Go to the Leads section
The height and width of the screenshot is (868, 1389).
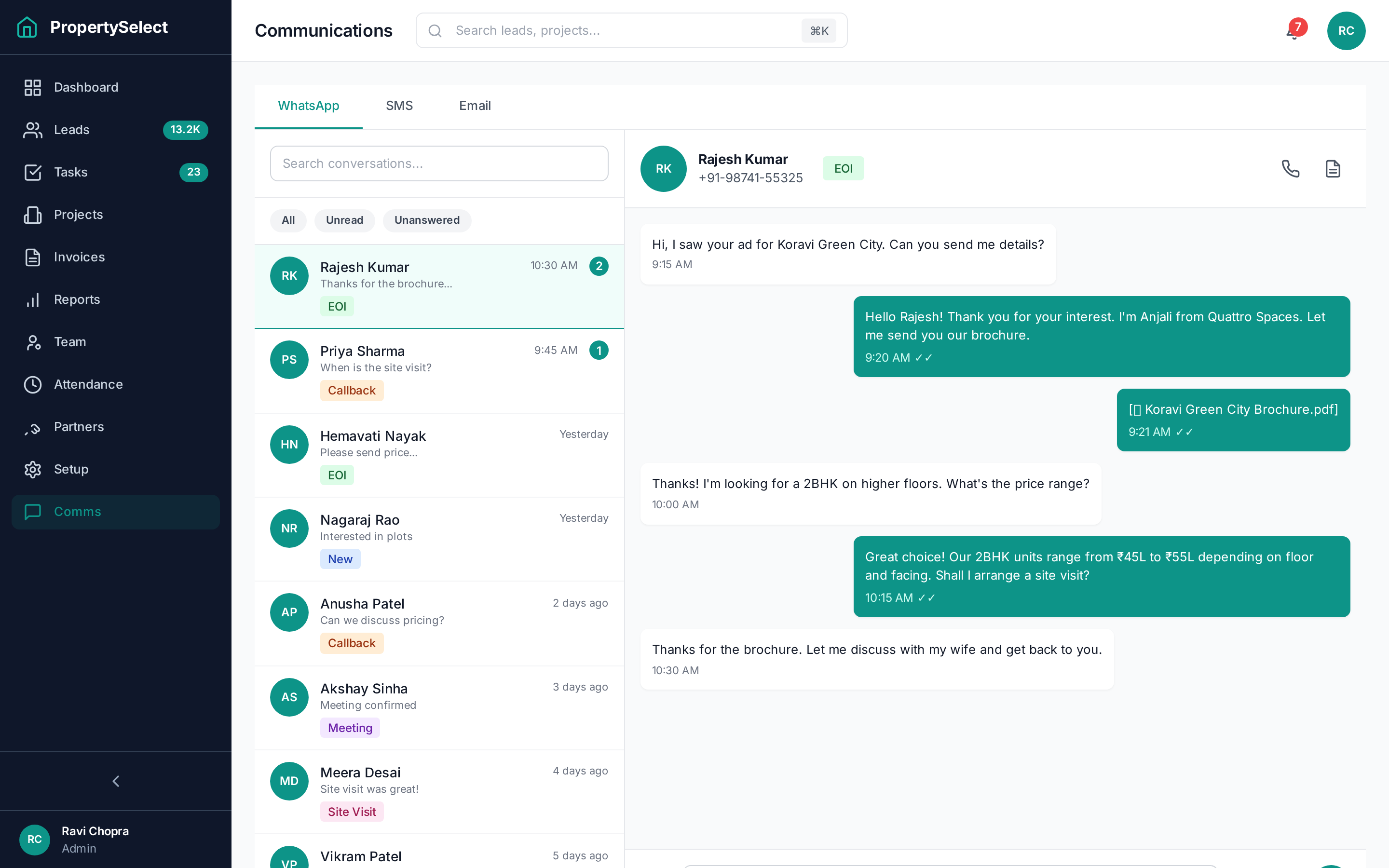pos(115,130)
